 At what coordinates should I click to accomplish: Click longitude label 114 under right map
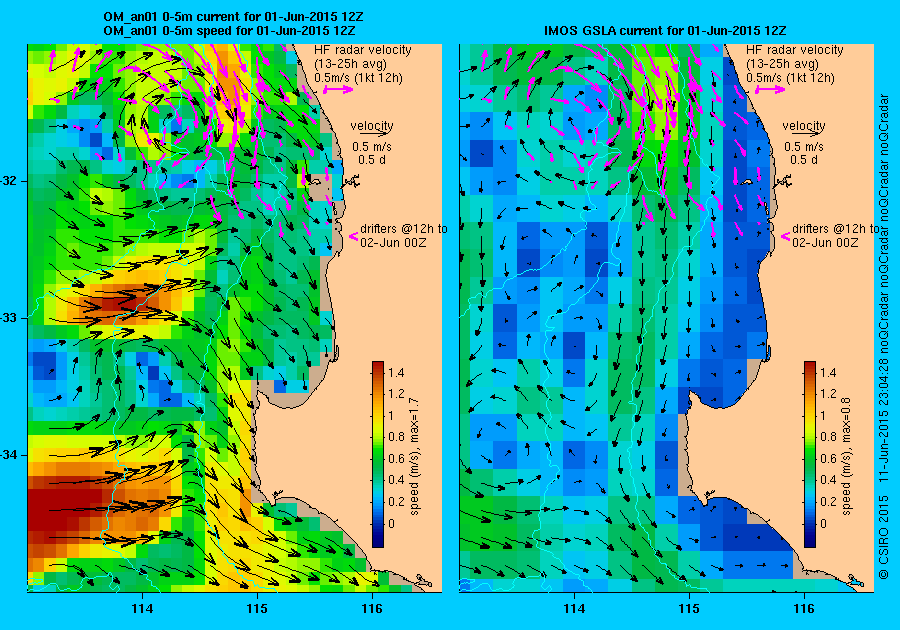point(574,609)
